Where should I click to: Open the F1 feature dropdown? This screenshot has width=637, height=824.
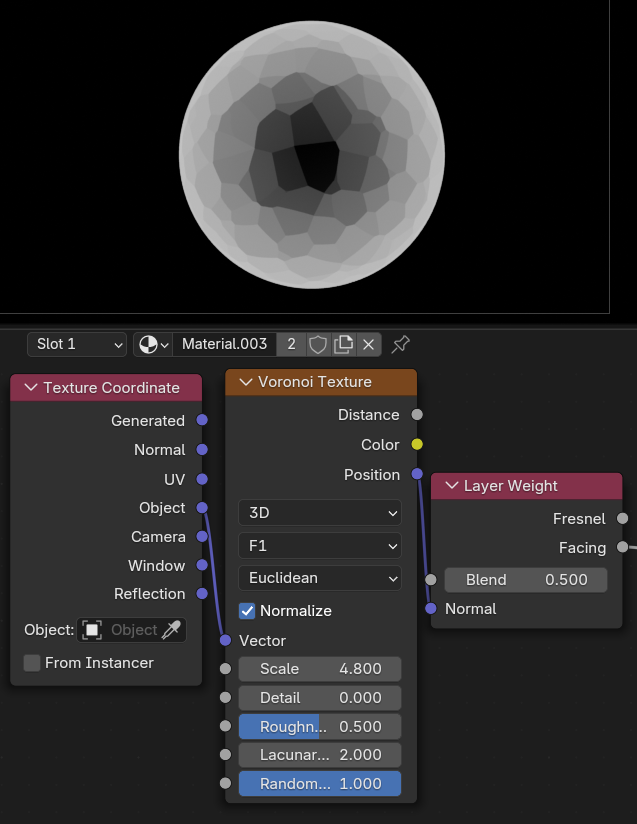click(319, 546)
